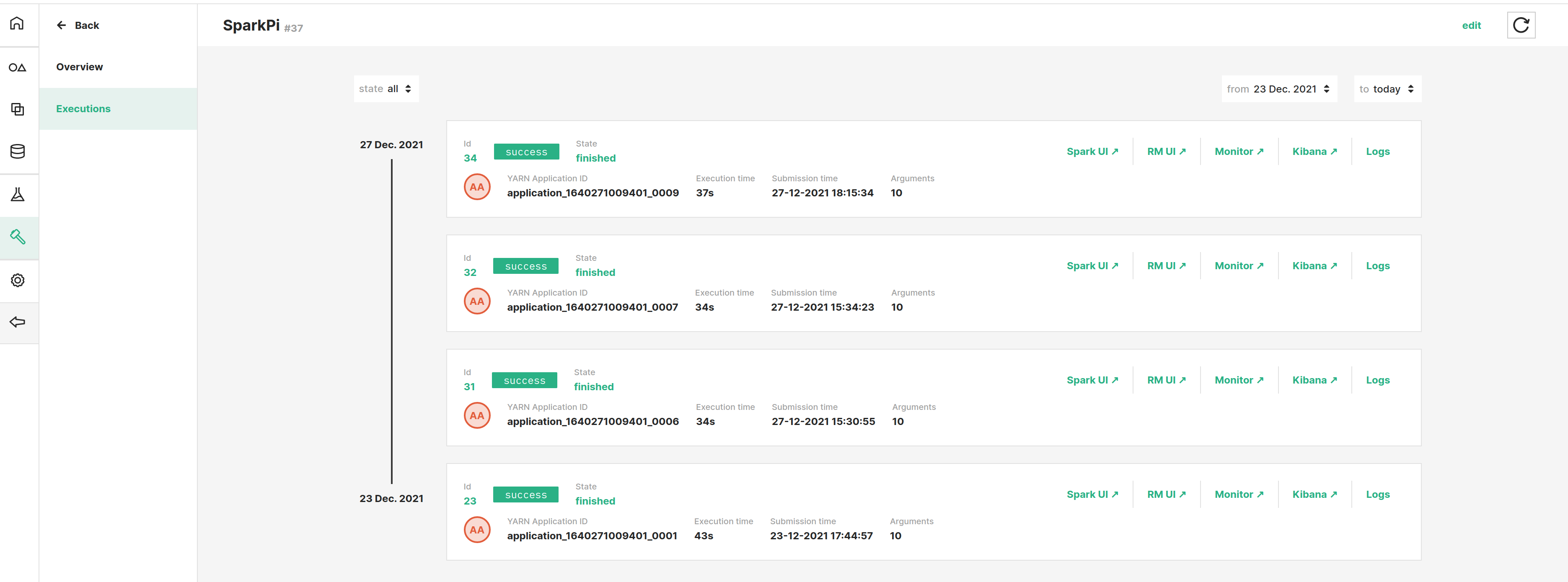The height and width of the screenshot is (582, 1568).
Task: Click the success badge on execution 34
Action: [527, 152]
